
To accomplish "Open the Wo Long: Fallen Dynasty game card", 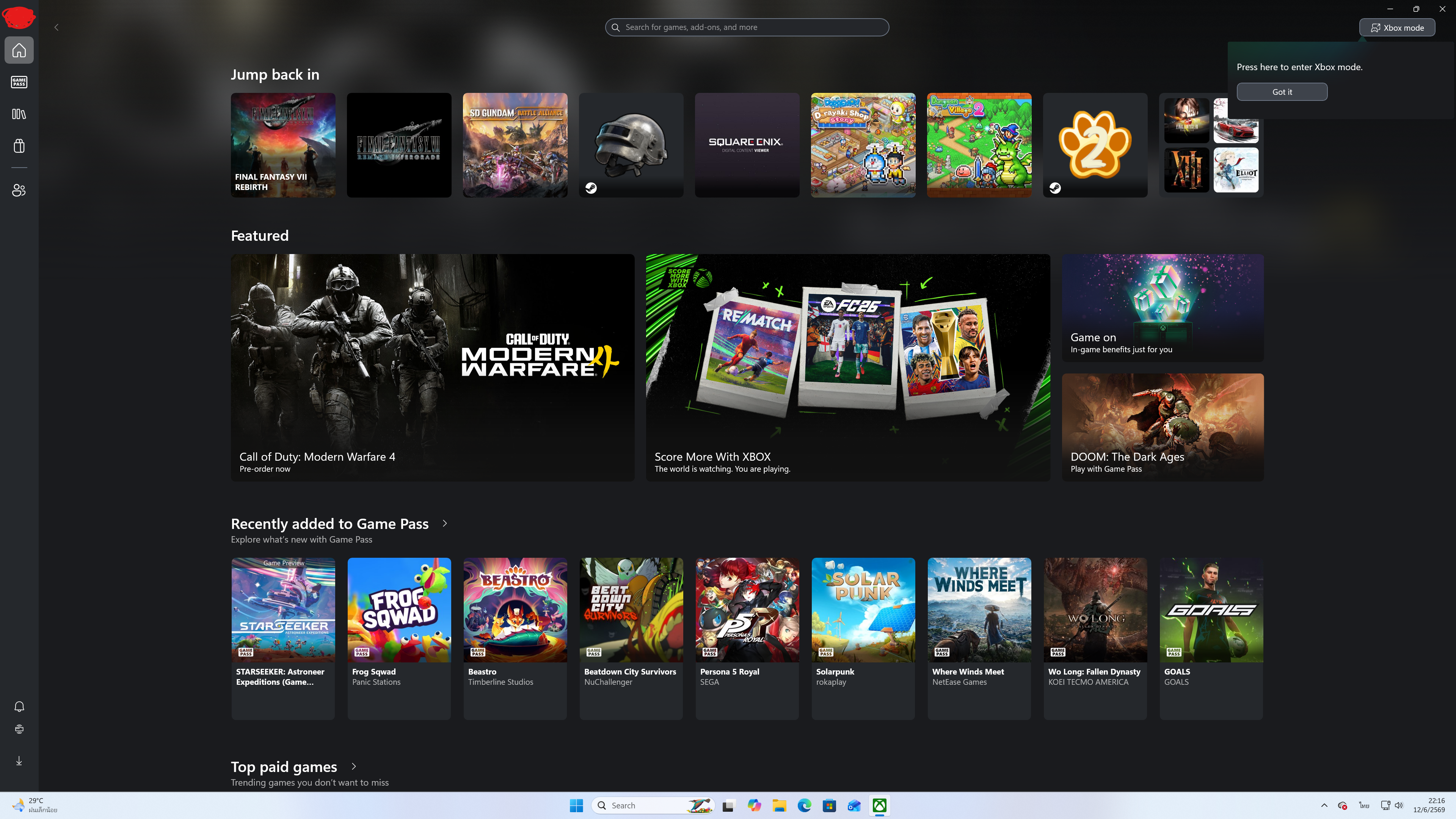I will [x=1095, y=639].
